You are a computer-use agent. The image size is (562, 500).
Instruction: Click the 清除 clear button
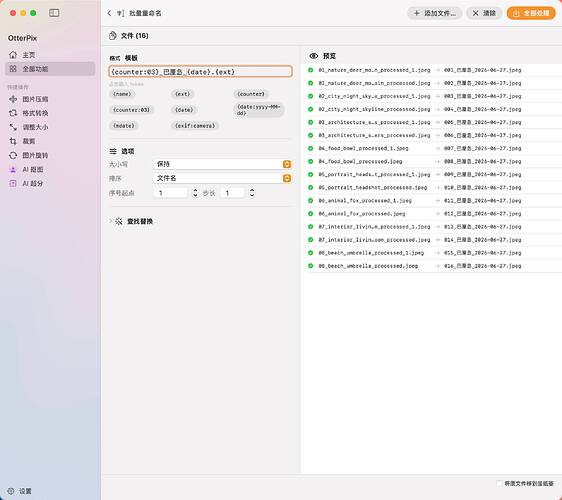click(x=484, y=13)
